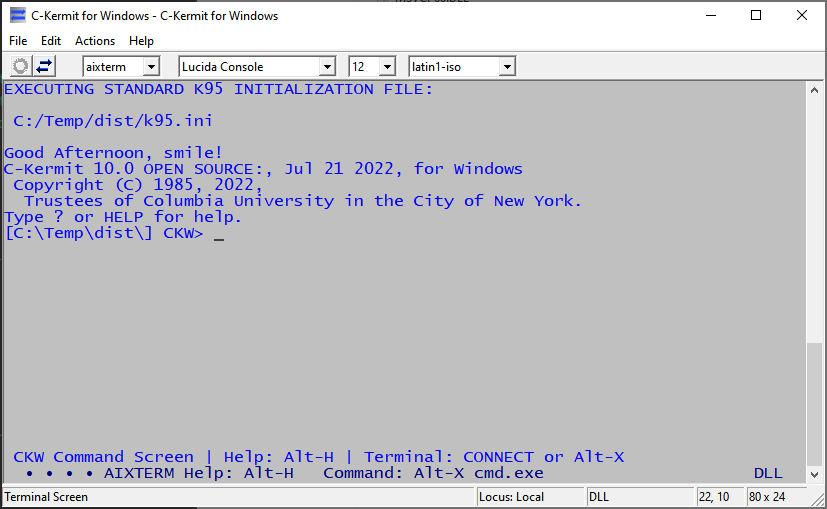Click the scrollbar up arrow

[x=814, y=90]
